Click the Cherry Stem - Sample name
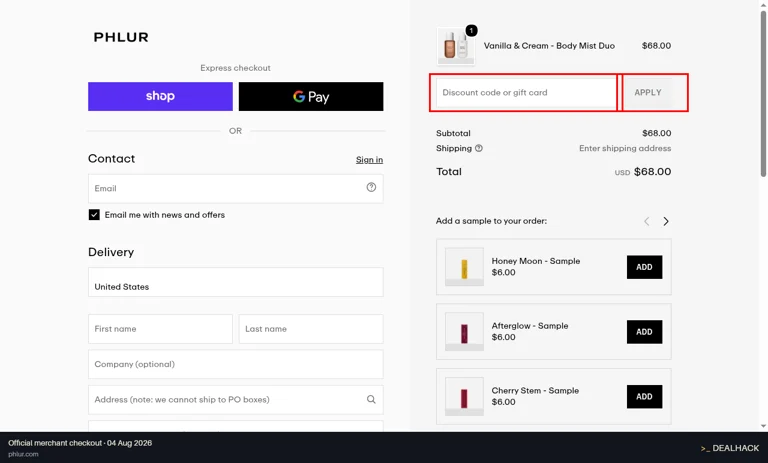 tap(535, 390)
